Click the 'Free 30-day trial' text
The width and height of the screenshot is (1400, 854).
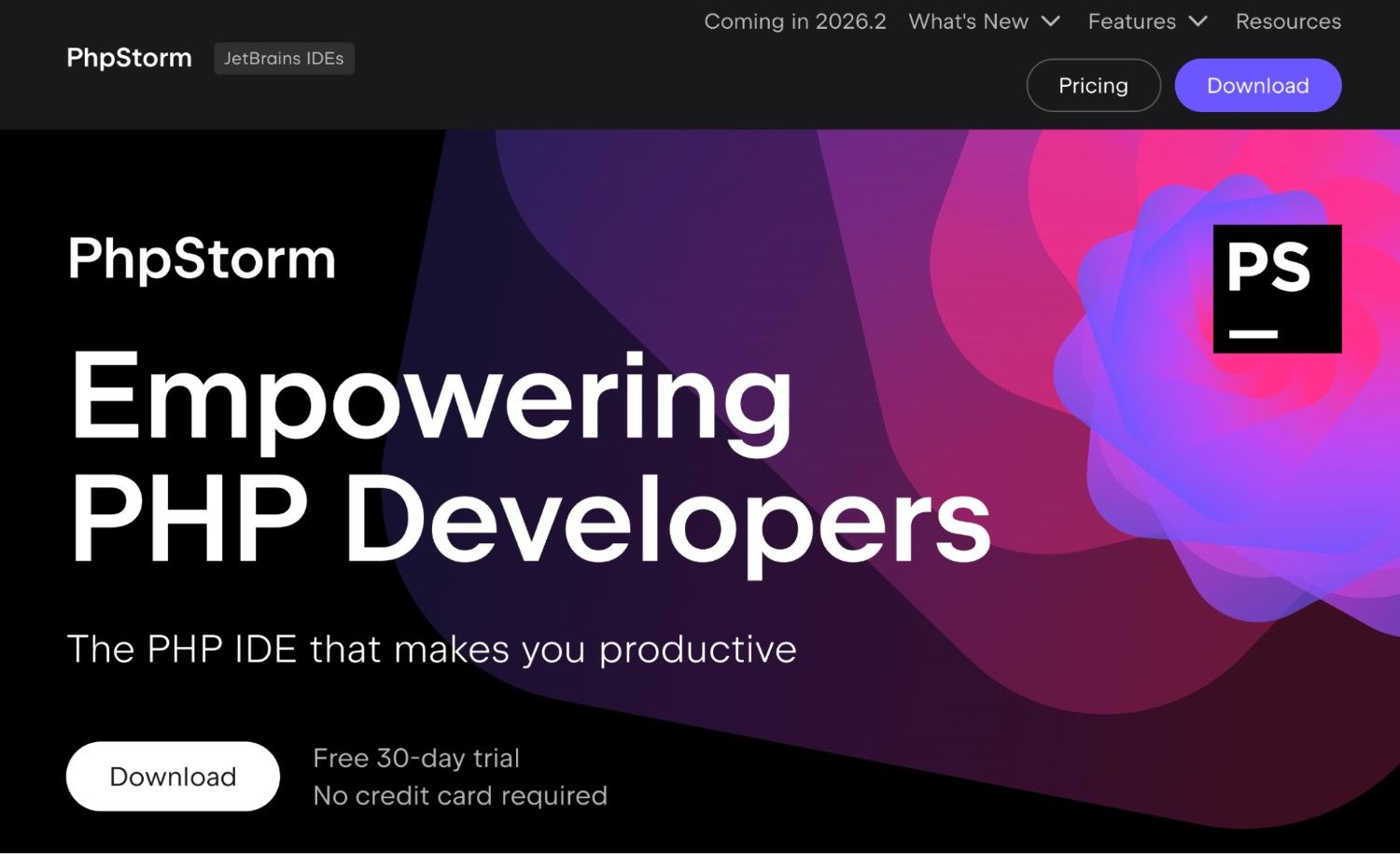(x=416, y=758)
